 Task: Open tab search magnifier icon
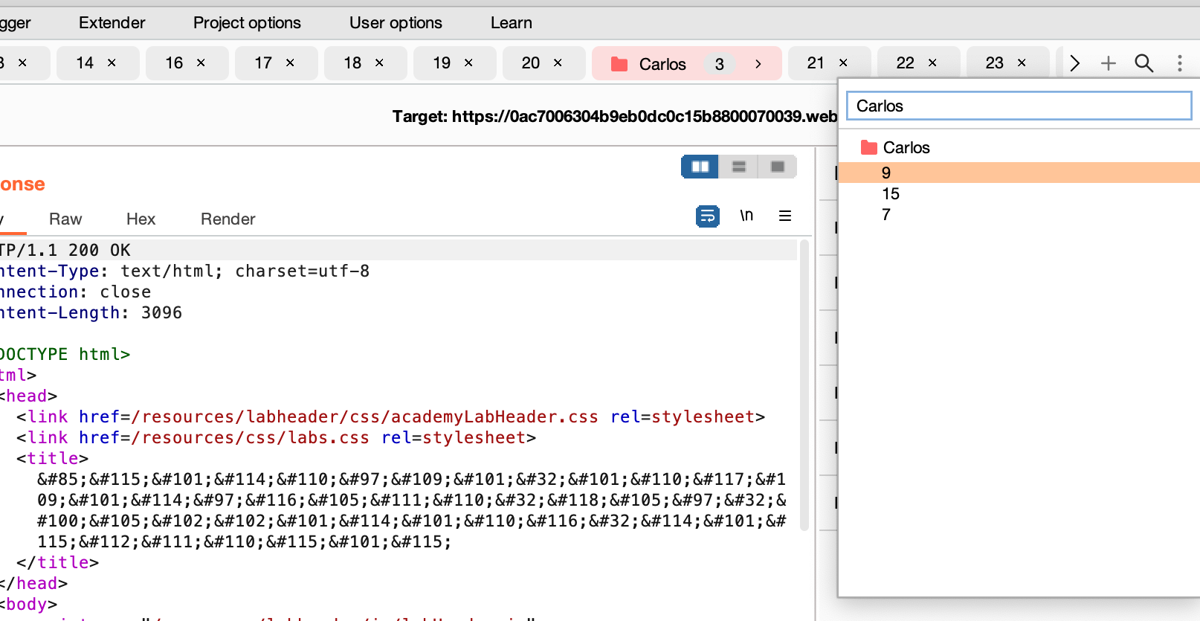1144,63
